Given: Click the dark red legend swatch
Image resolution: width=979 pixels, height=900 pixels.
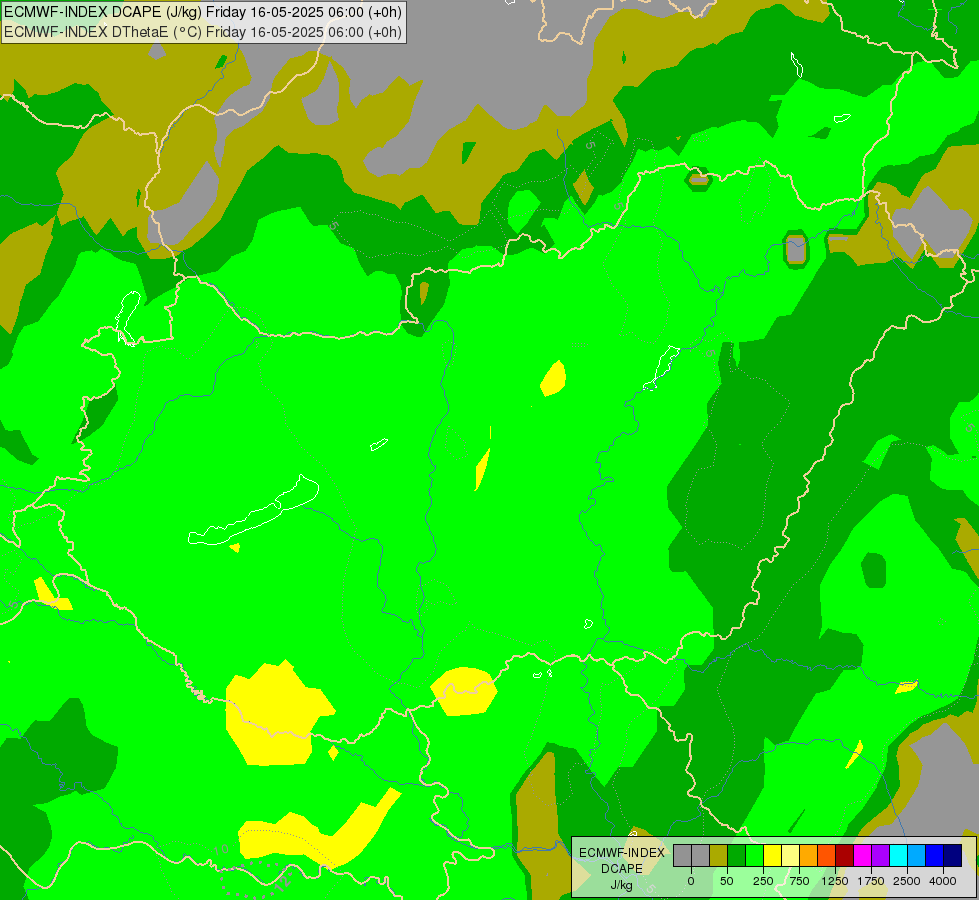Looking at the screenshot, I should (844, 856).
